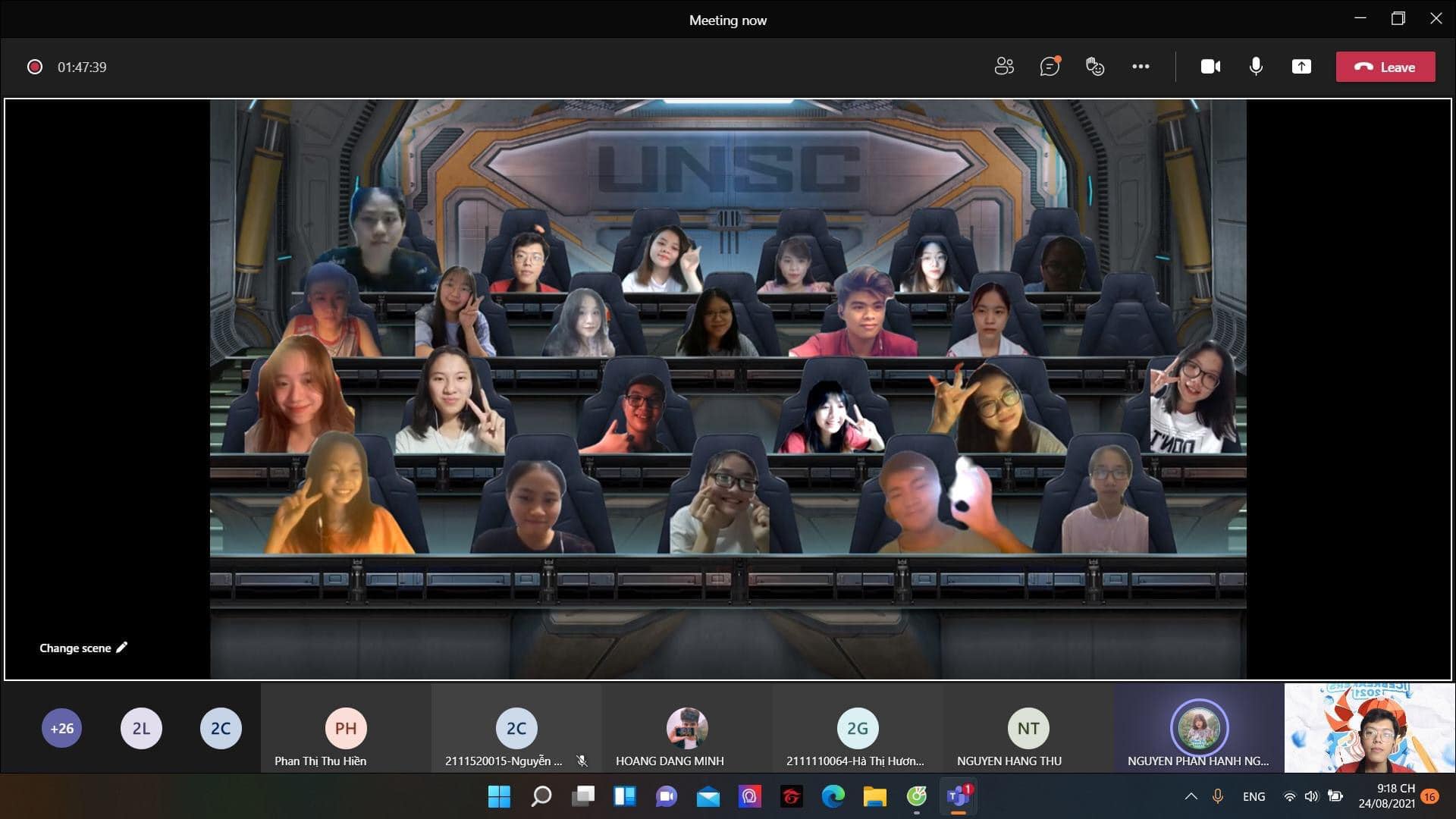Open the Wi-Fi network tray icon
The width and height of the screenshot is (1456, 819).
(1289, 796)
